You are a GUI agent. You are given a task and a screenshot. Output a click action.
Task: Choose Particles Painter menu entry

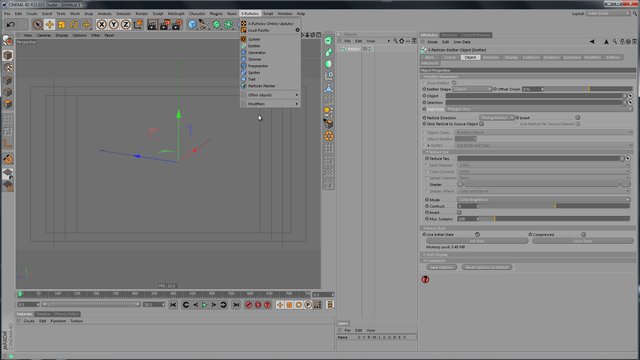(271, 86)
